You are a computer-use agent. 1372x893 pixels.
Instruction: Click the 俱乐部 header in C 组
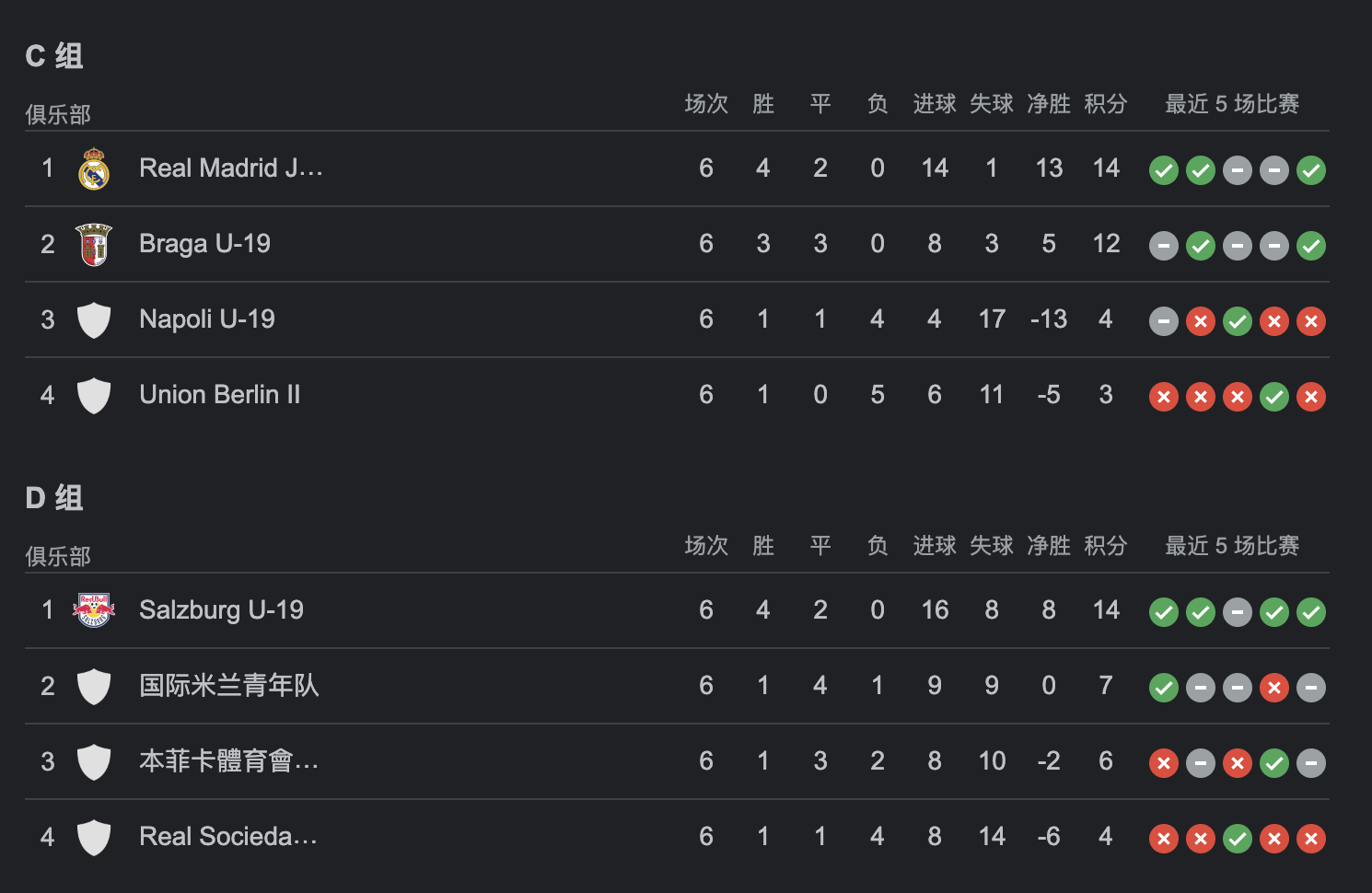point(58,115)
